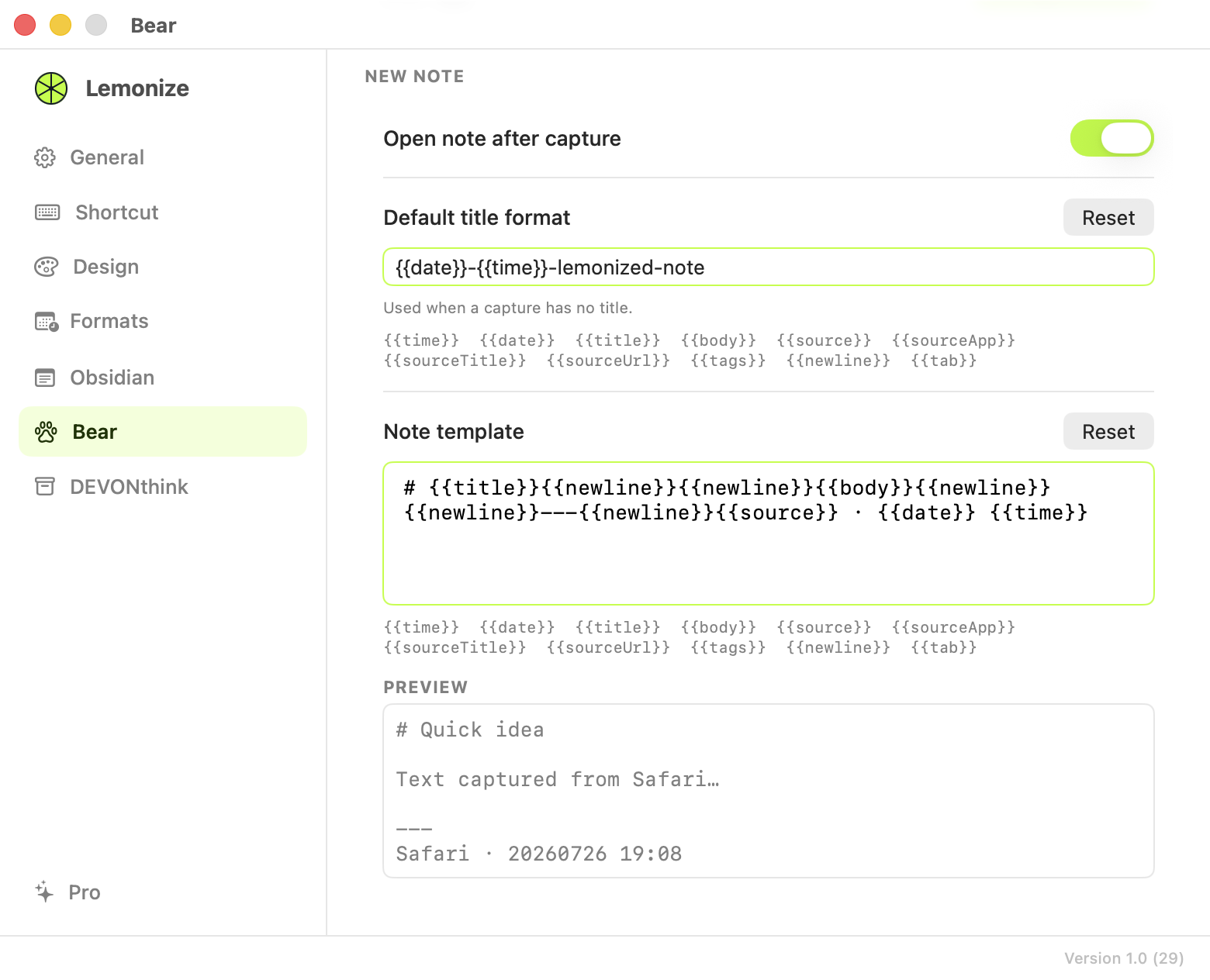This screenshot has width=1210, height=980.
Task: Click the Shortcut keyboard icon
Action: pyautogui.click(x=47, y=212)
